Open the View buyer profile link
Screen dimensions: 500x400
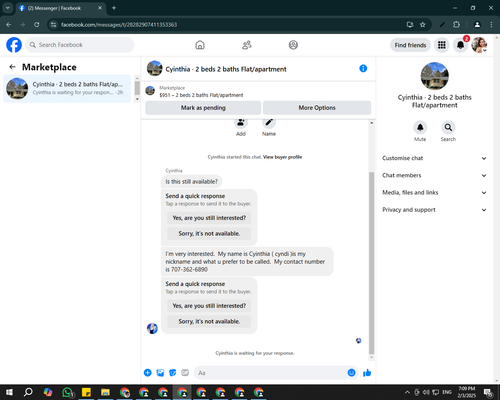(x=282, y=157)
